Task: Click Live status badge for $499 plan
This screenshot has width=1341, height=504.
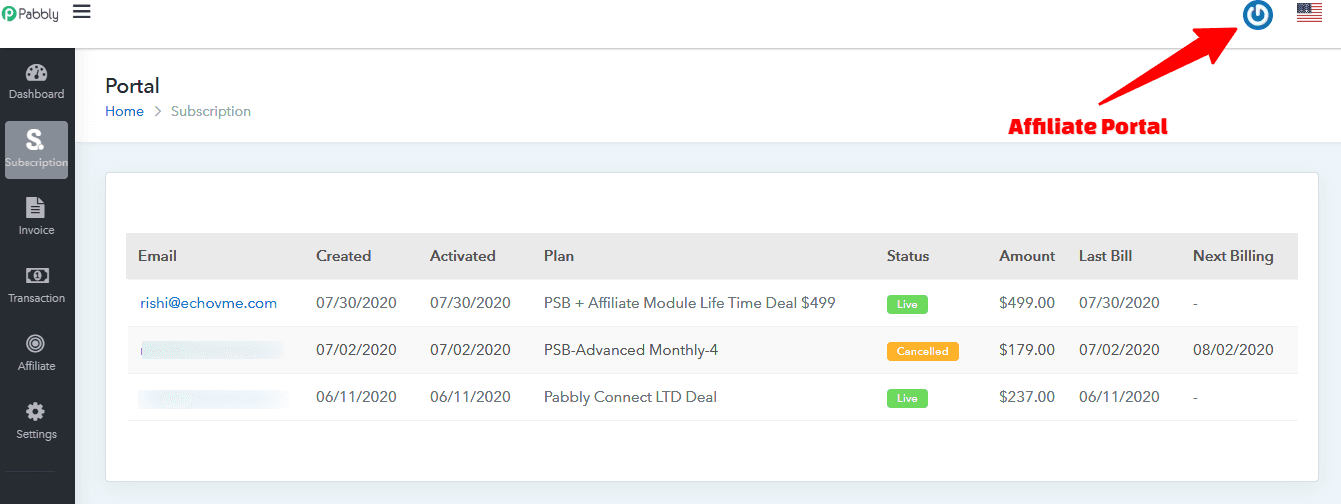Action: [x=907, y=304]
